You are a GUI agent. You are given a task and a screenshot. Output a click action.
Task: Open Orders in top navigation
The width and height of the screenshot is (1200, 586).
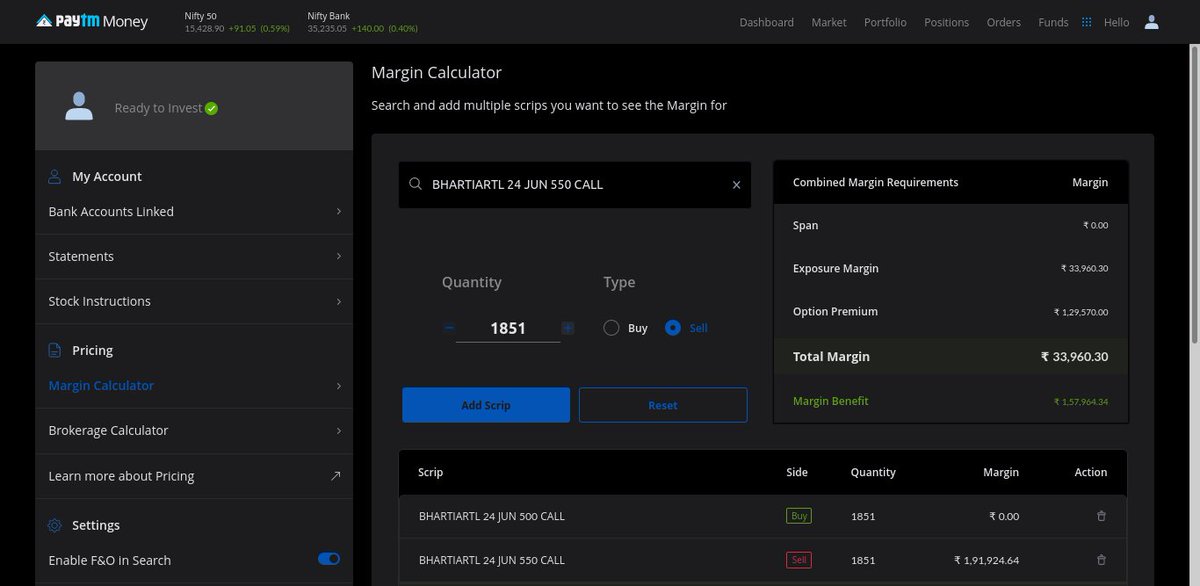pos(1004,22)
